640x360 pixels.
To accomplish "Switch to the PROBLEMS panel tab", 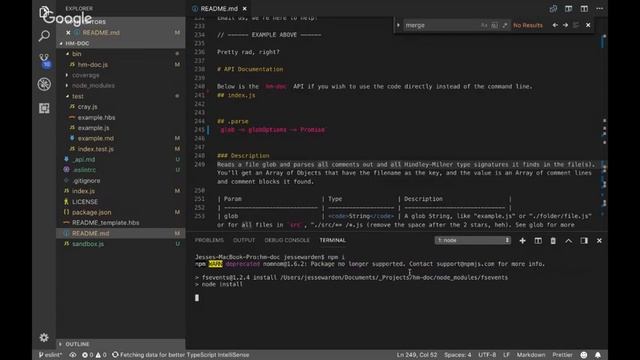I will [x=209, y=240].
